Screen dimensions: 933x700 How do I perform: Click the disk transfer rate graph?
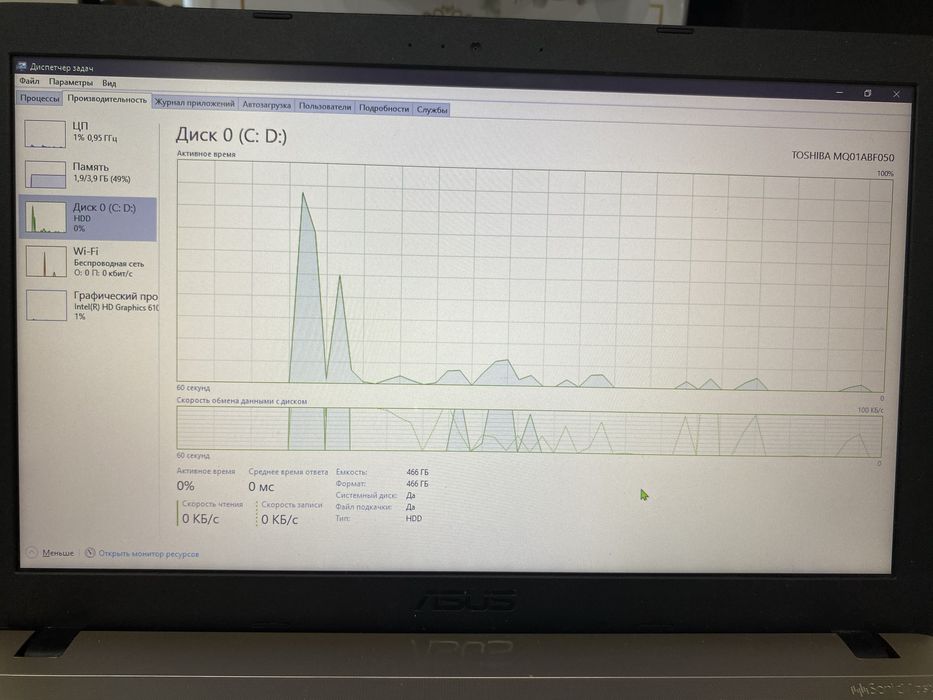point(530,432)
